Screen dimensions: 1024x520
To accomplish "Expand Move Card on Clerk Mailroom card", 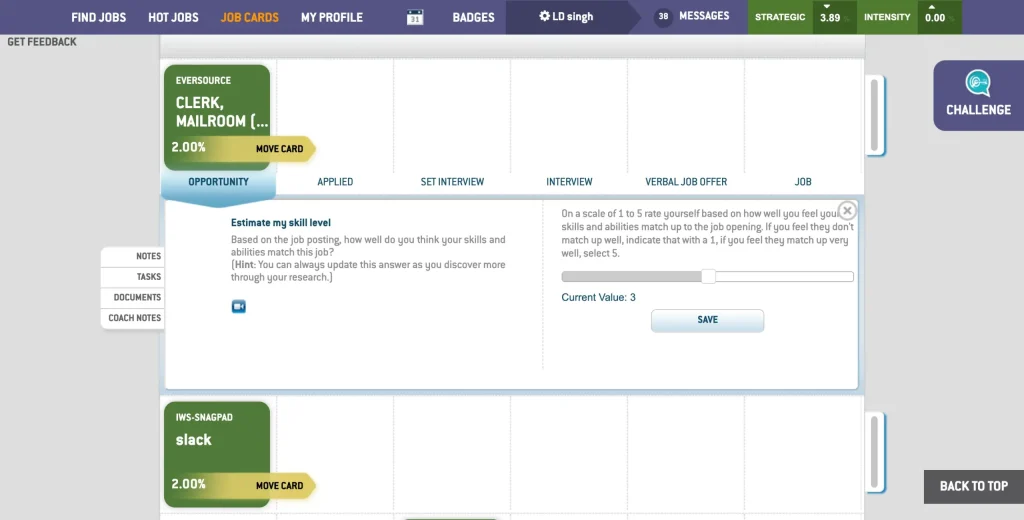I will pos(280,149).
